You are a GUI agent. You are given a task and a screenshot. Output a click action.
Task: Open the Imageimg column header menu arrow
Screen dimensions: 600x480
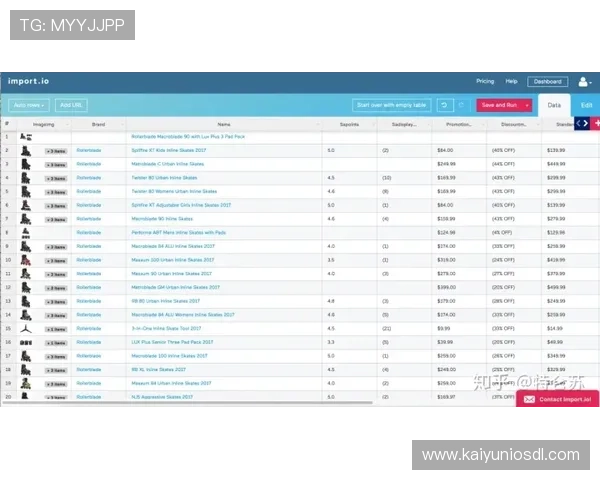pyautogui.click(x=67, y=124)
